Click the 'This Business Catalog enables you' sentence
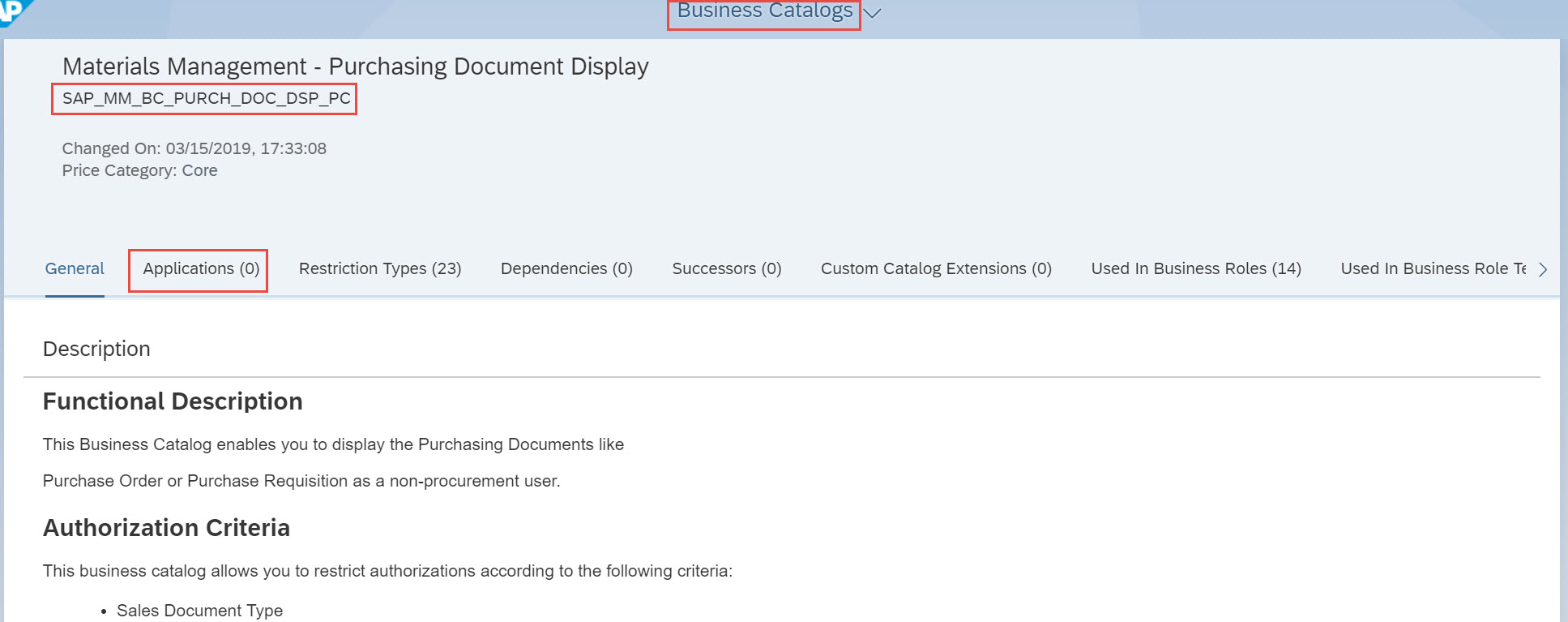The image size is (1568, 622). pos(333,444)
